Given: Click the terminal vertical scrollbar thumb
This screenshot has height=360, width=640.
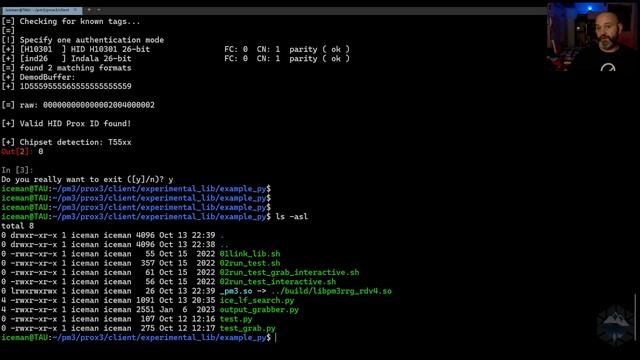Looking at the screenshot, I should 635,317.
